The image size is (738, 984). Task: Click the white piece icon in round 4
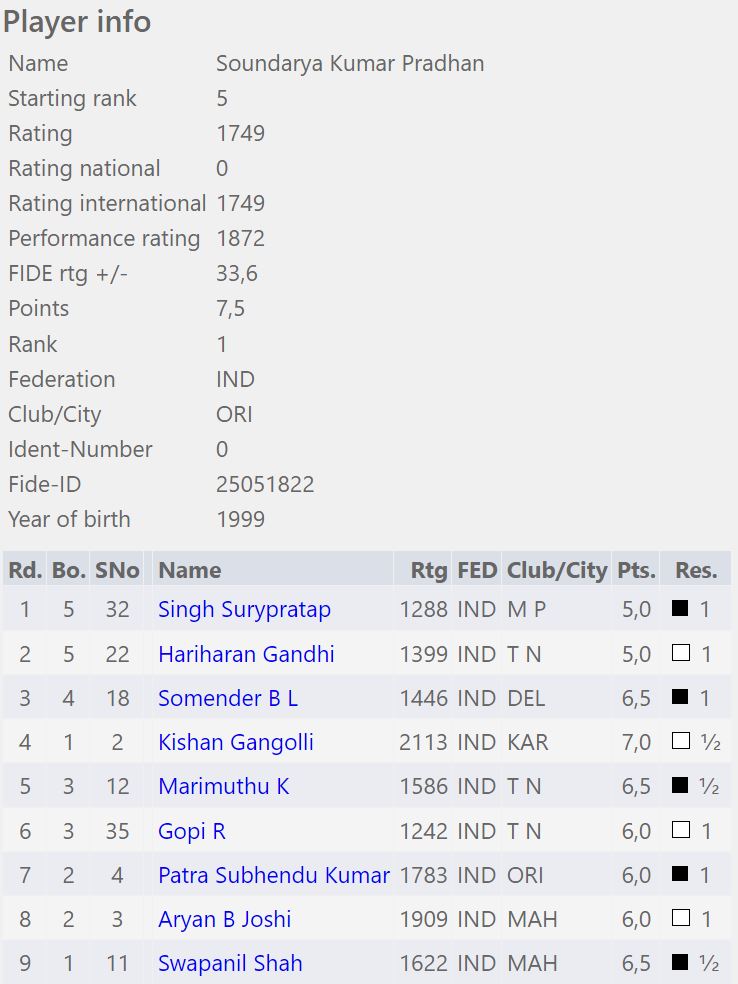[681, 741]
